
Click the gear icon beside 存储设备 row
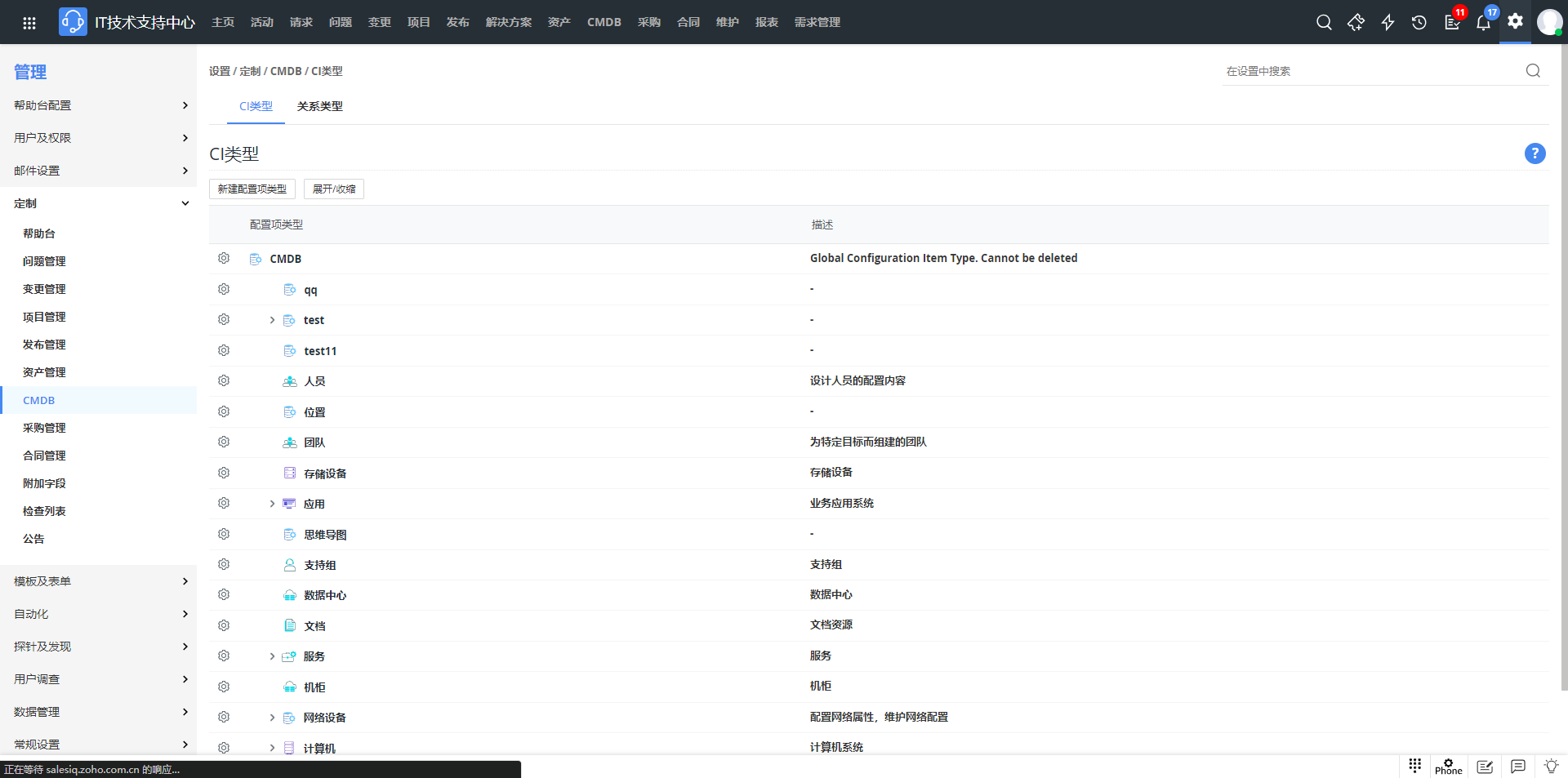[x=224, y=473]
